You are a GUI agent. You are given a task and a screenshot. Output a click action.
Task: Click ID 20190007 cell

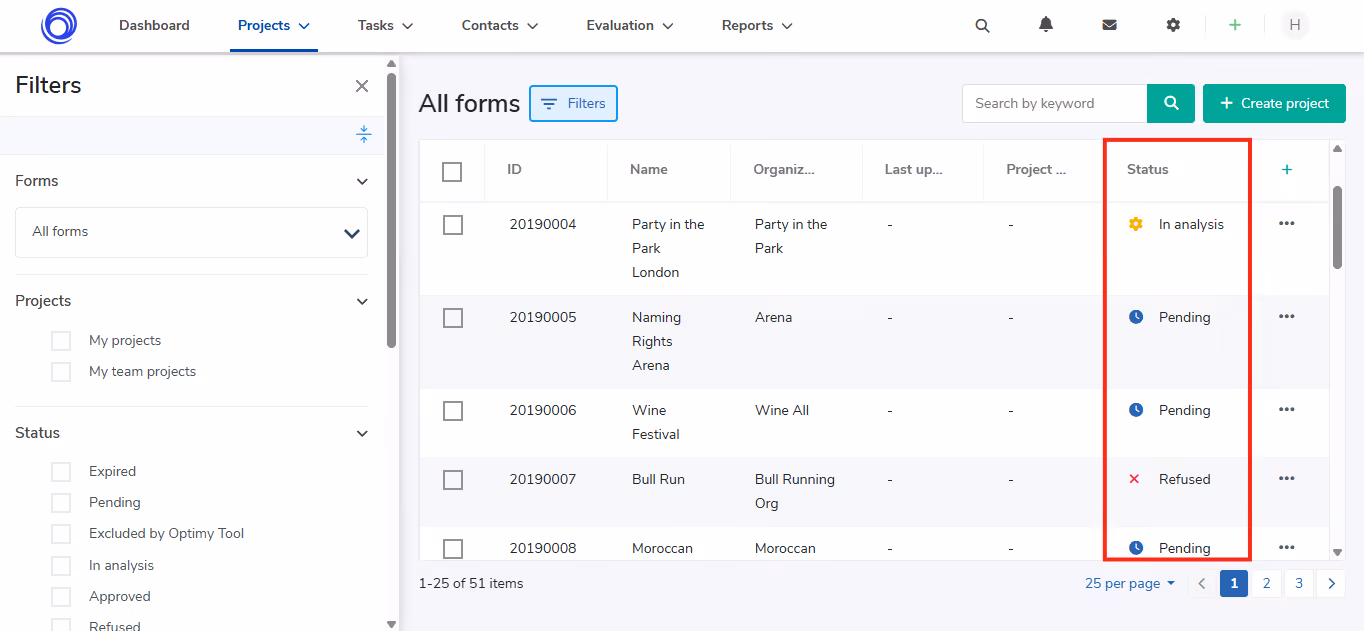click(x=543, y=479)
